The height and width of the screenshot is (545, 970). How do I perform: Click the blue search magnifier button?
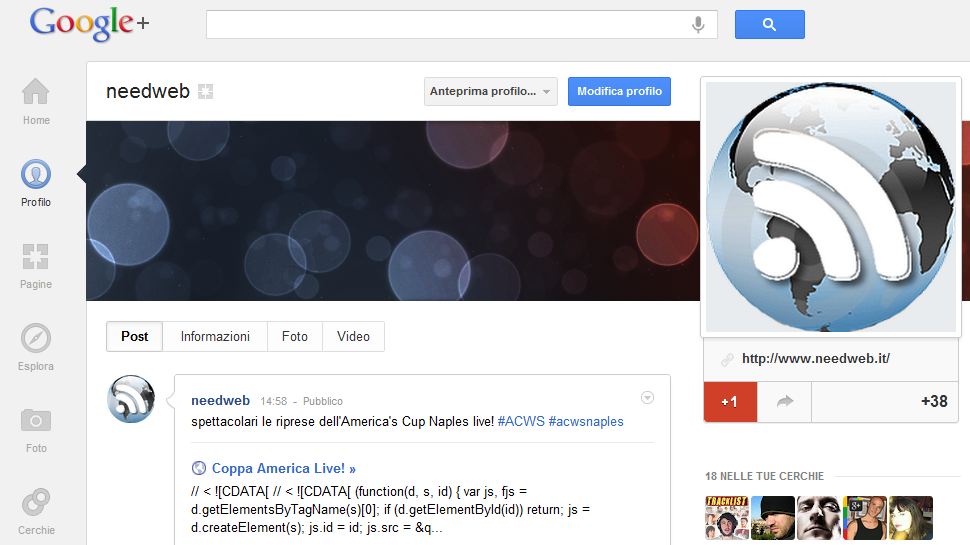(x=770, y=24)
